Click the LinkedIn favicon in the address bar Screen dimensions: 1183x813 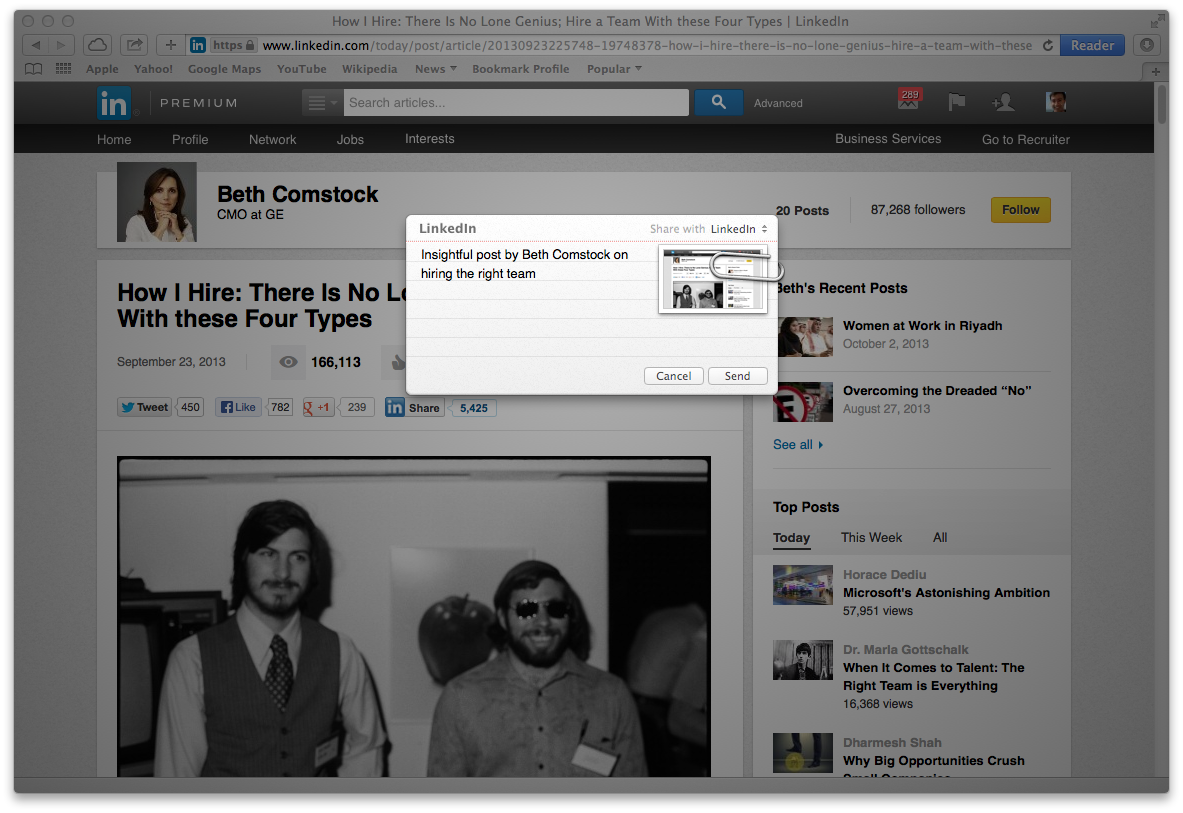[198, 45]
